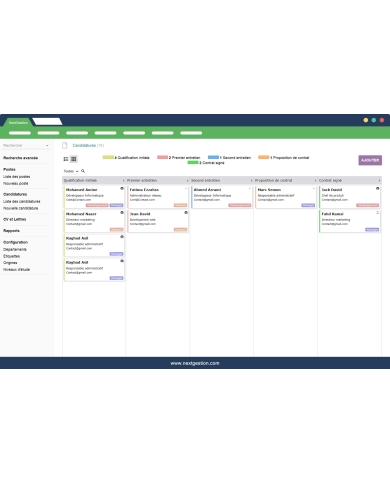Click red tag on Ahmed Amami card
This screenshot has width=390, height=484.
[240, 205]
